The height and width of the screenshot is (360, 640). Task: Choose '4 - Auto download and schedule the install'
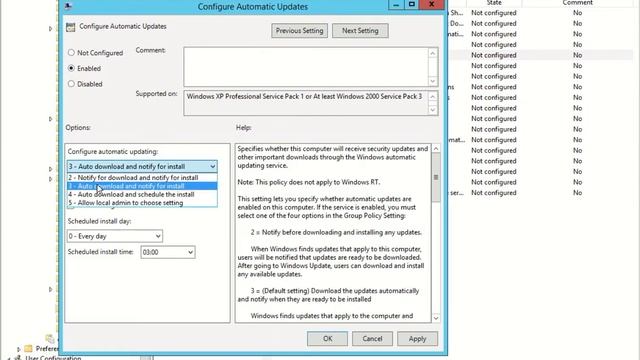coord(142,194)
